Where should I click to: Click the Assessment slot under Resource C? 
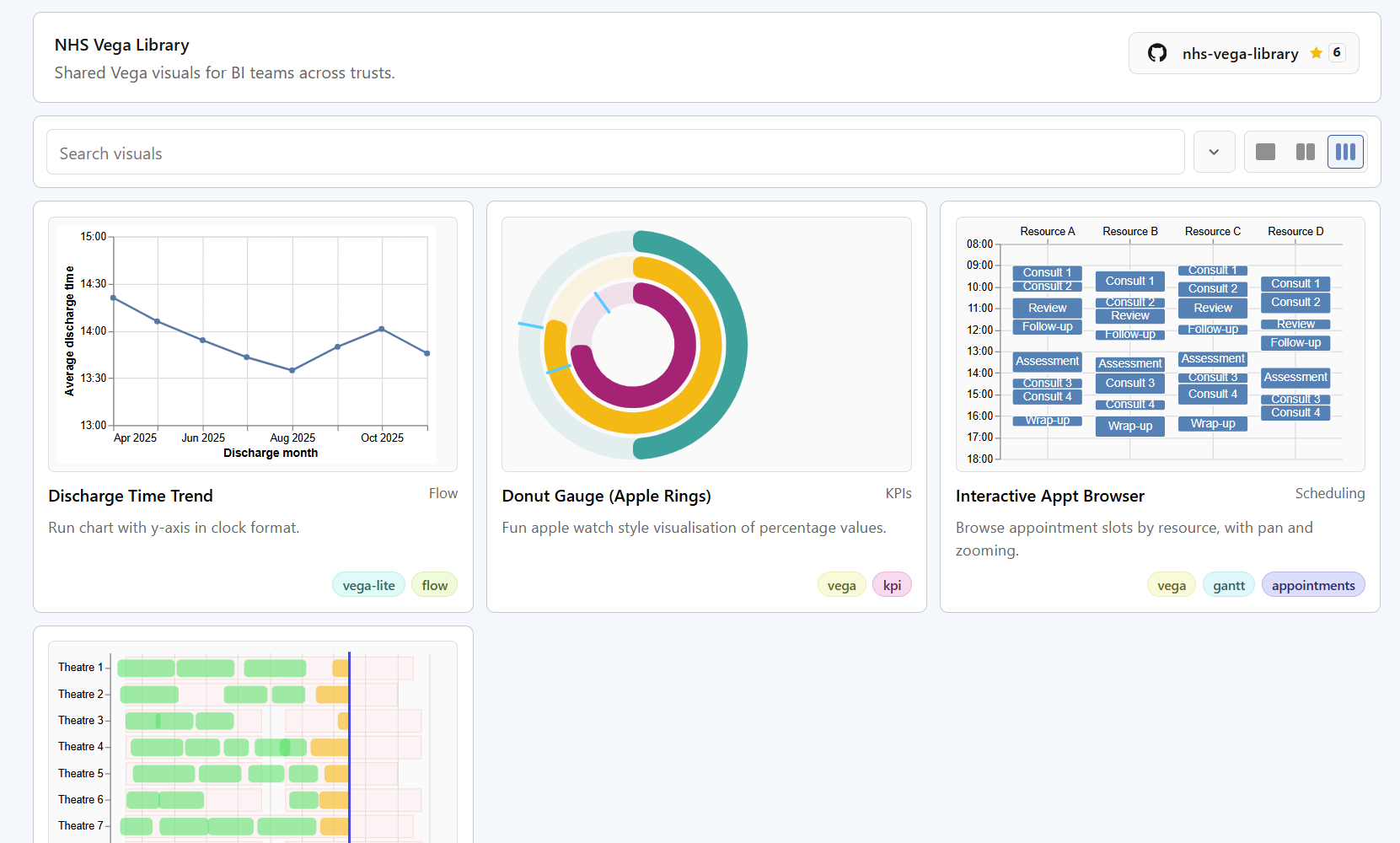pyautogui.click(x=1213, y=358)
